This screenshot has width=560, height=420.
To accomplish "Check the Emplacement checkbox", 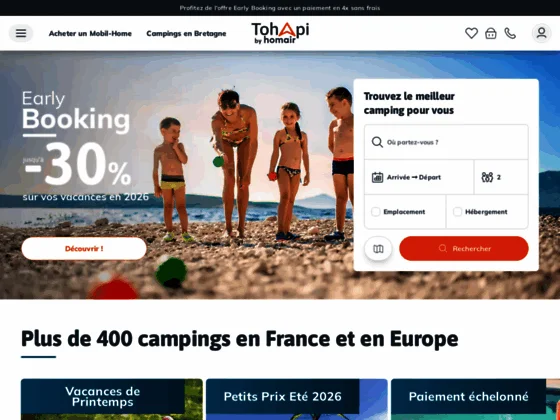I will pos(375,212).
